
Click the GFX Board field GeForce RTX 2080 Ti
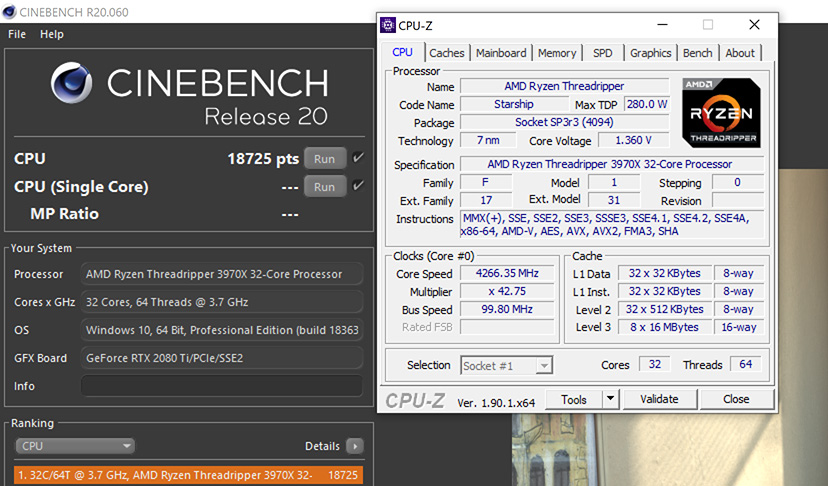222,358
